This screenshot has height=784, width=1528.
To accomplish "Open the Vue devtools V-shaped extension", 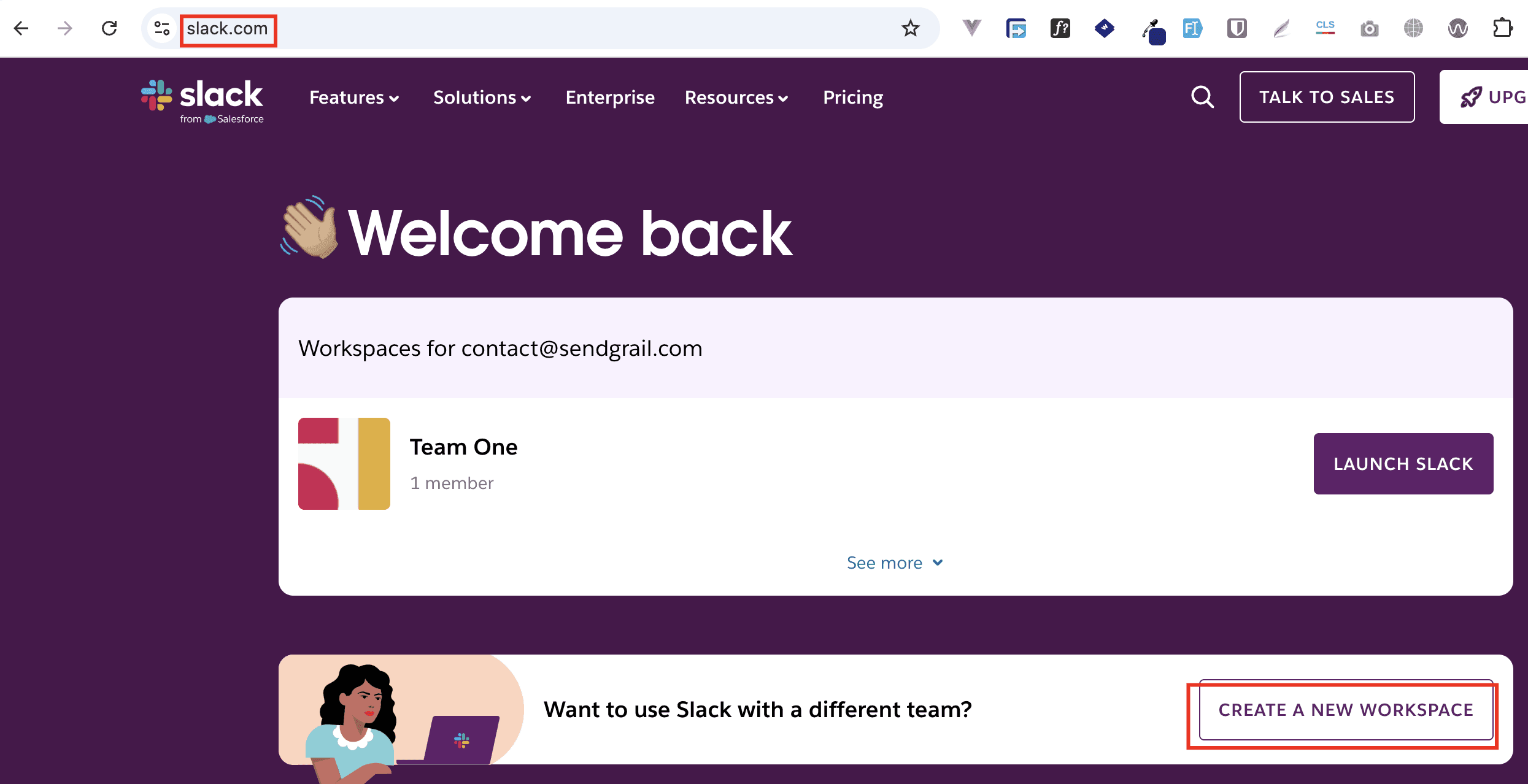I will [972, 28].
